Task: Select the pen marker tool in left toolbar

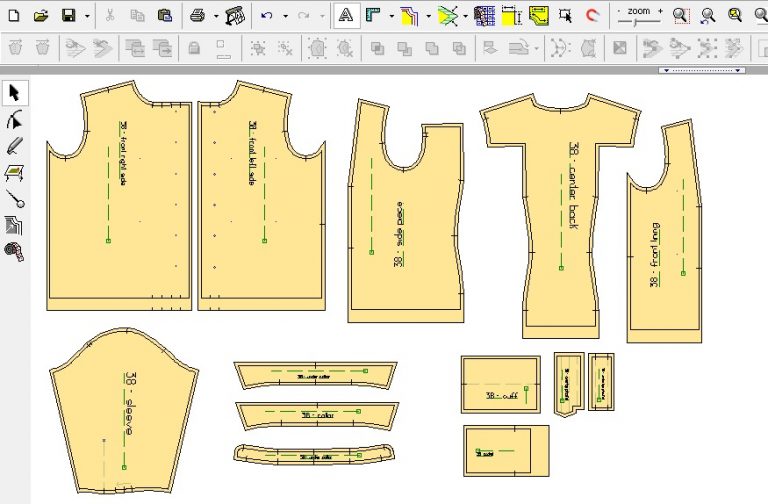Action: tap(15, 146)
